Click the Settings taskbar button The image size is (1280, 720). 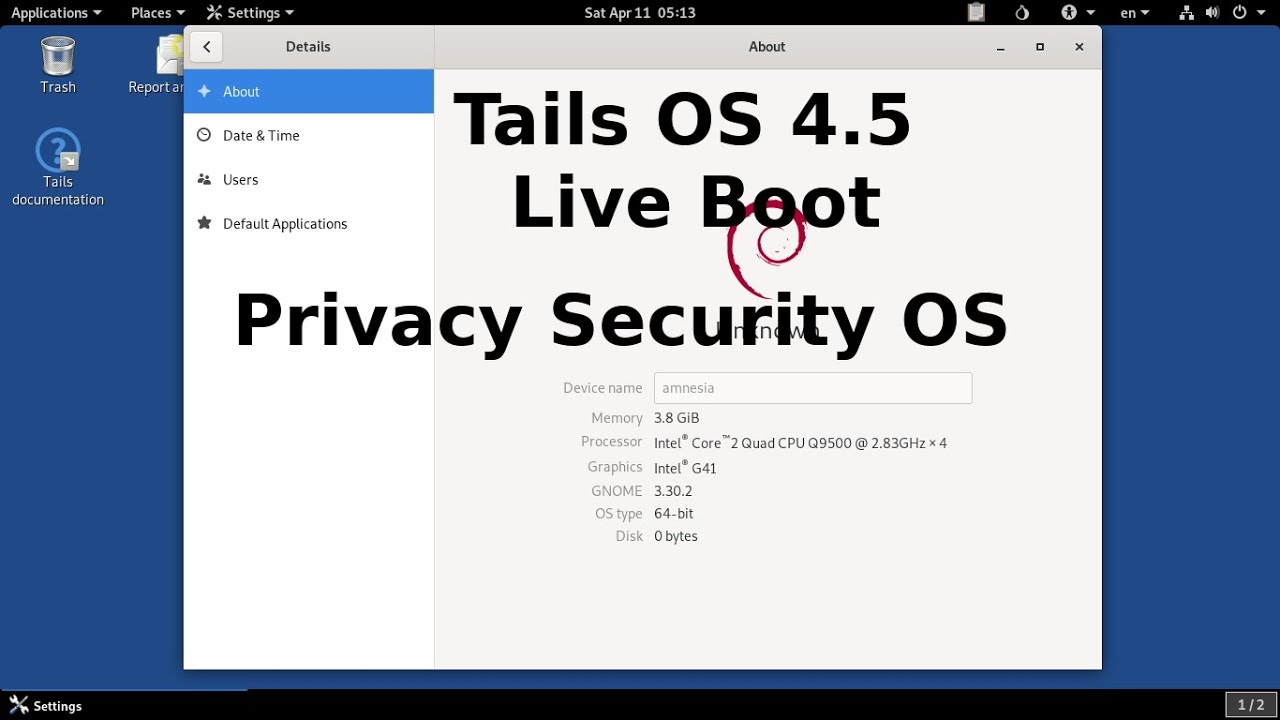[x=46, y=706]
